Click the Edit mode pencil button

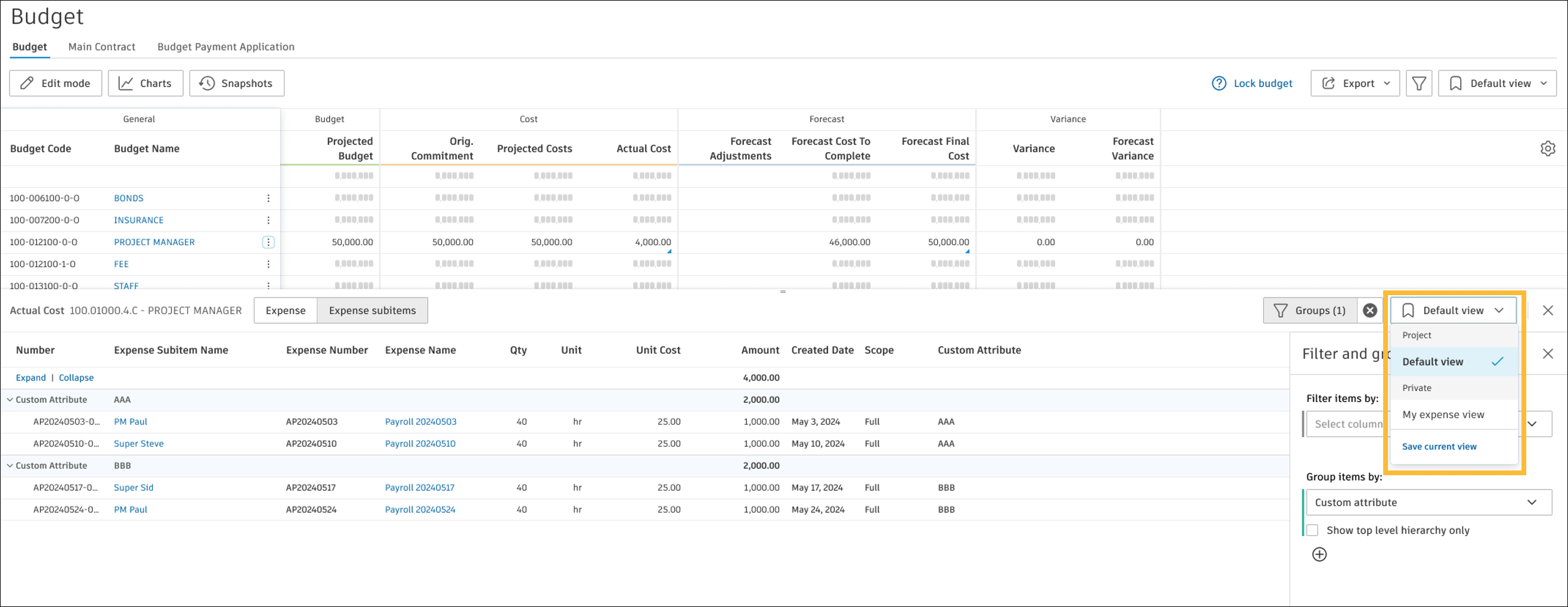pyautogui.click(x=55, y=83)
